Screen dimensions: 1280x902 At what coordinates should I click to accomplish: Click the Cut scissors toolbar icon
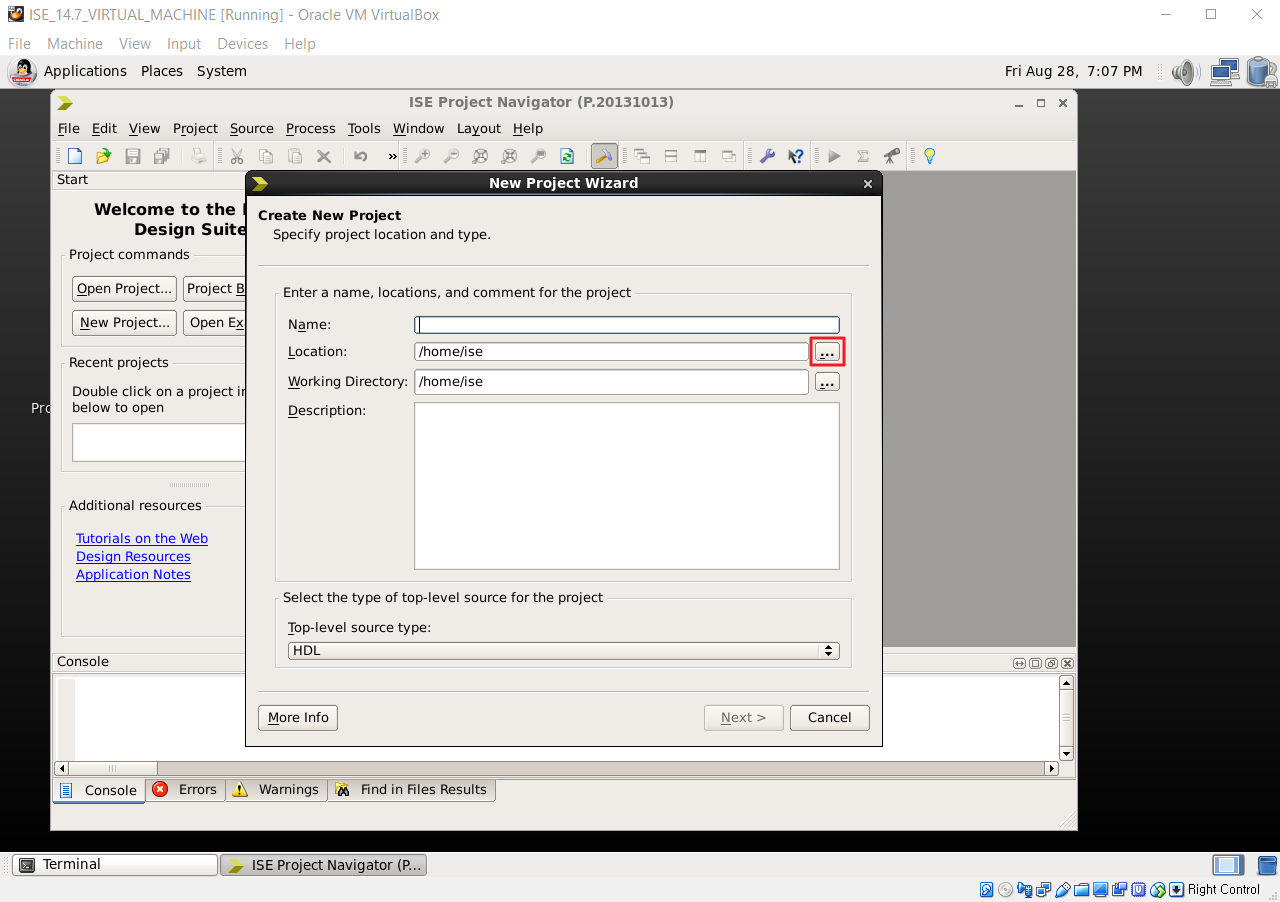tap(237, 156)
